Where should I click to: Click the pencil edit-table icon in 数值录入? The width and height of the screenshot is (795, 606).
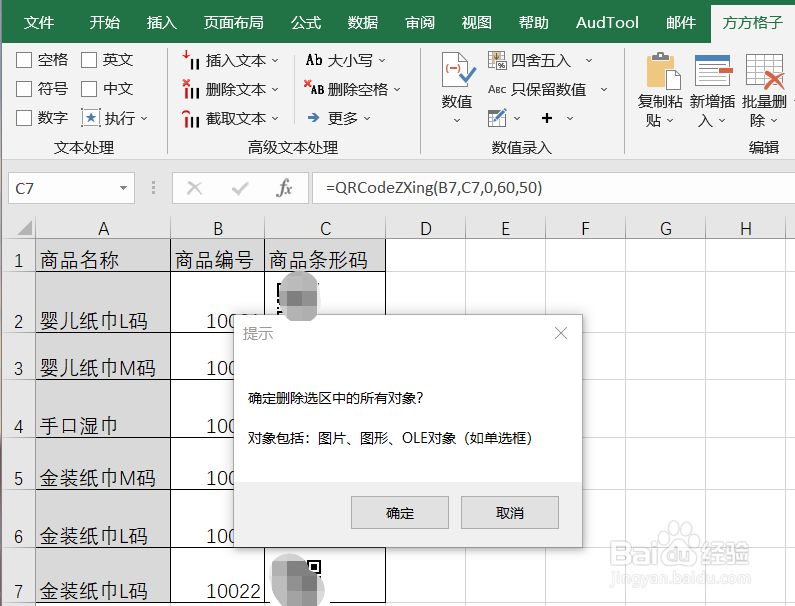pyautogui.click(x=497, y=118)
